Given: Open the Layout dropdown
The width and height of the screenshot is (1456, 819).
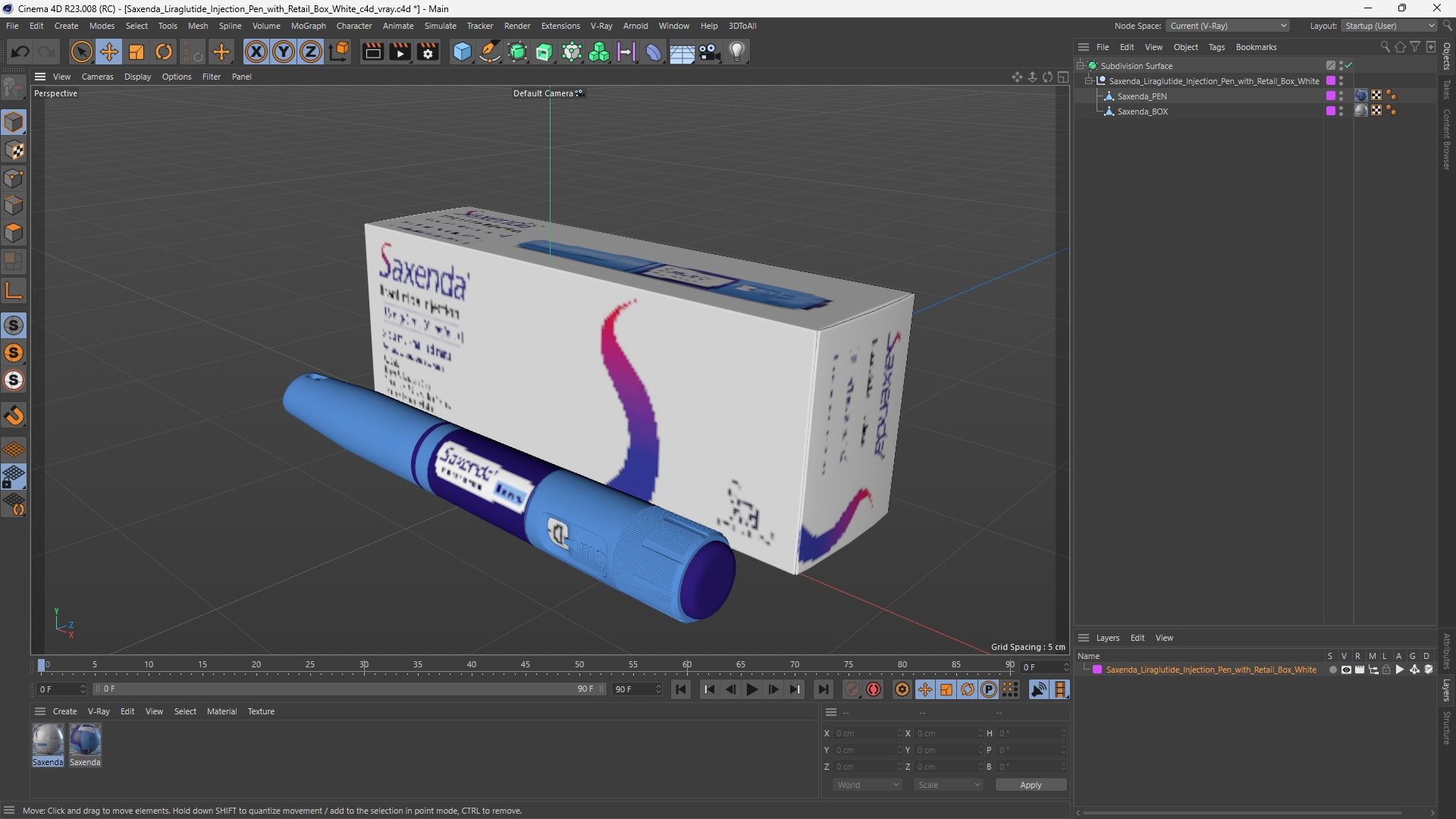Looking at the screenshot, I should tap(1391, 26).
